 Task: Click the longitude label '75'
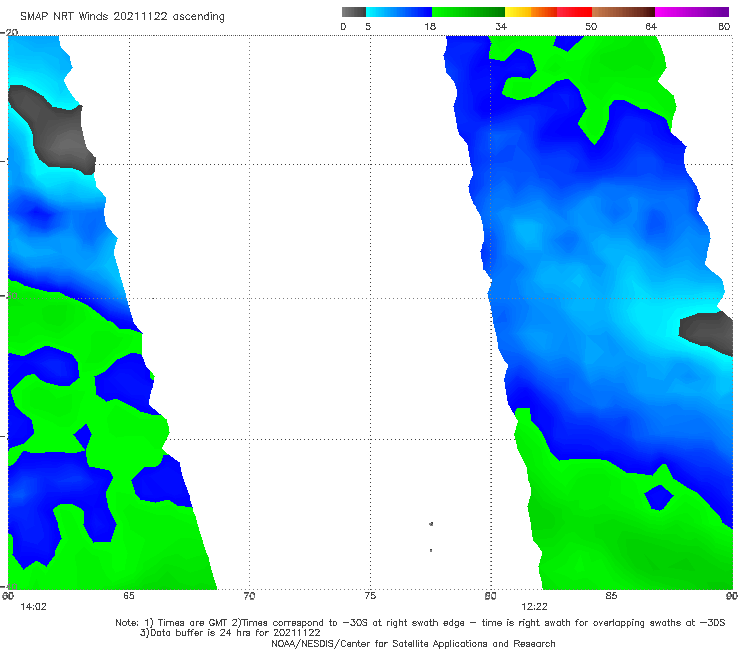370,596
